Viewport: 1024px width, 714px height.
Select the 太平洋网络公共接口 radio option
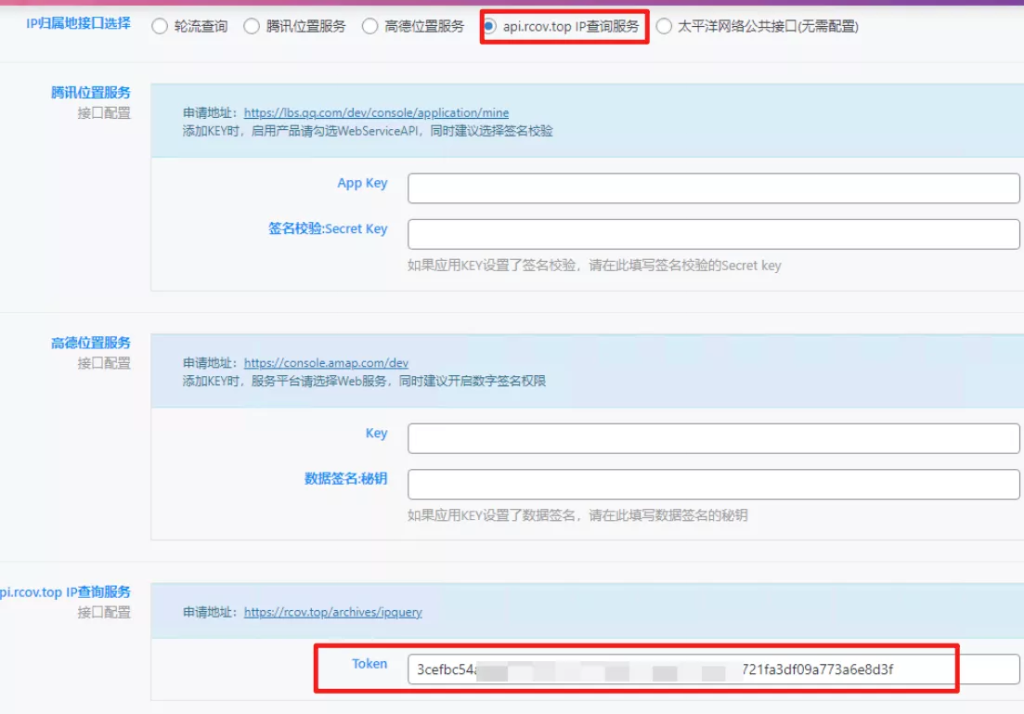[x=664, y=27]
